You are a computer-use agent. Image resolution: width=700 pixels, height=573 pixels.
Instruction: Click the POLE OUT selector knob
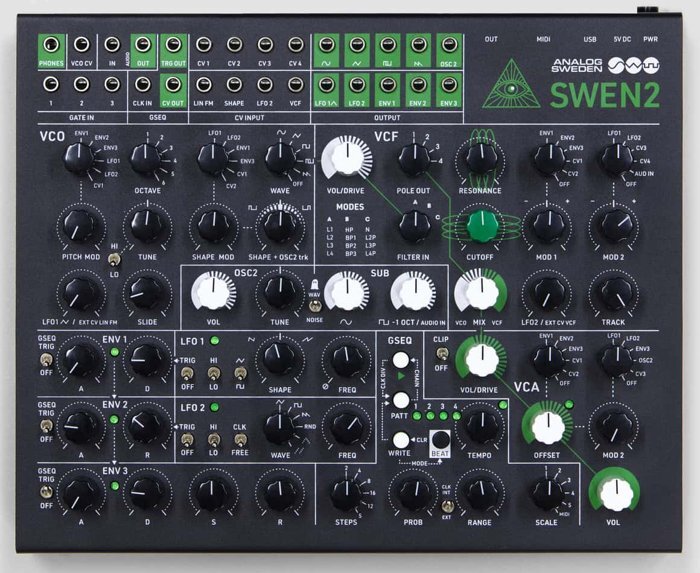[413, 159]
